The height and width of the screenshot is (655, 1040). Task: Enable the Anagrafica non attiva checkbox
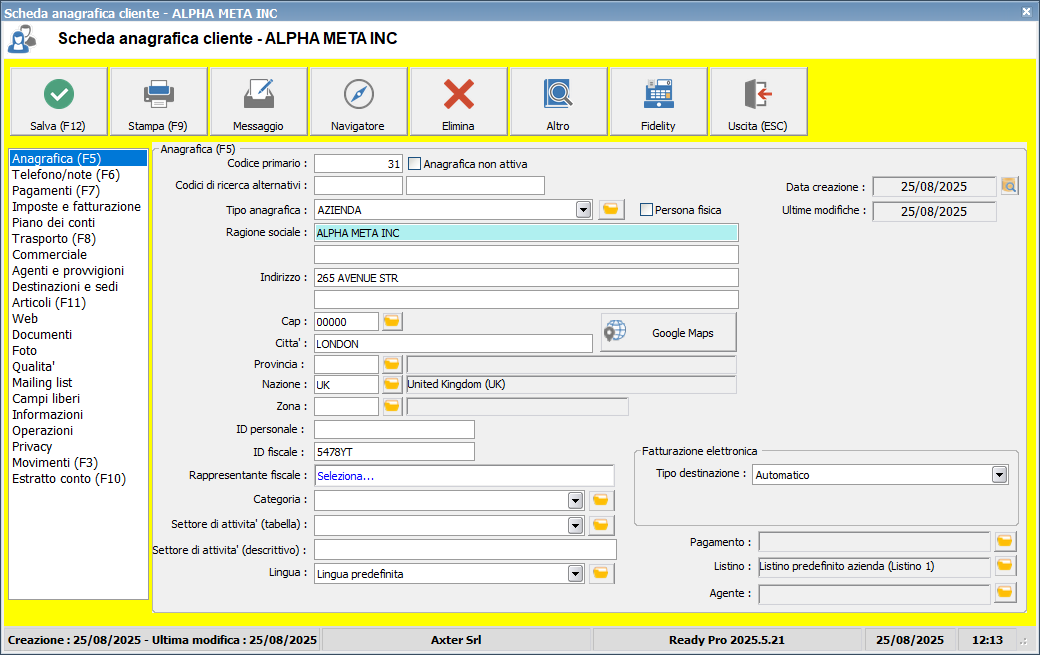click(x=415, y=164)
